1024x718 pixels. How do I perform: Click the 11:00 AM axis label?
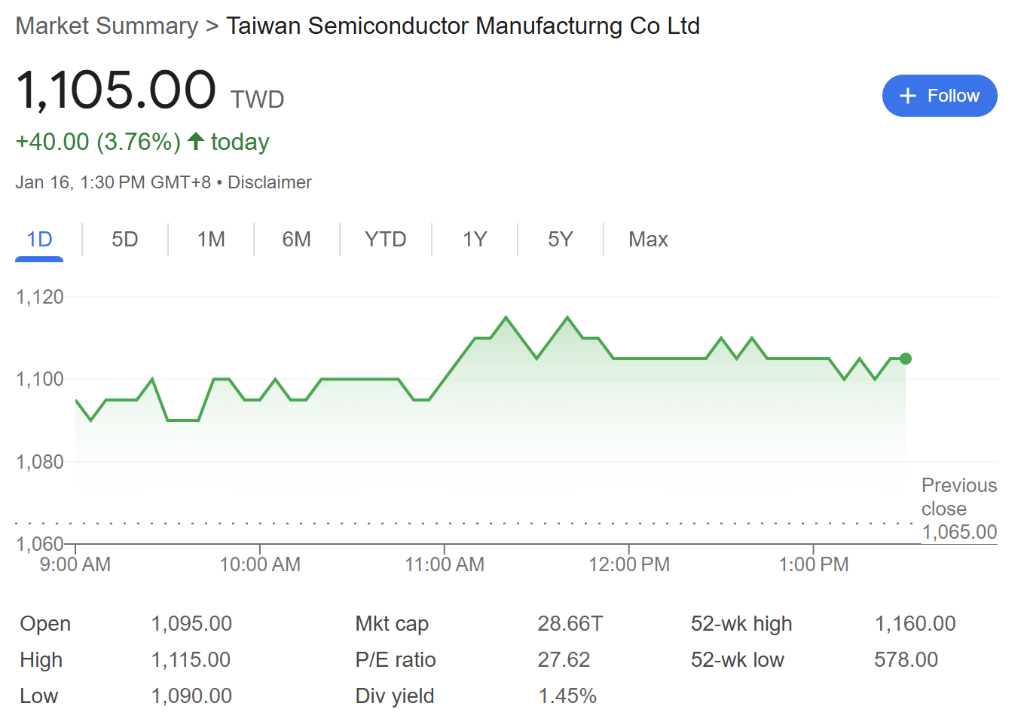tap(445, 564)
